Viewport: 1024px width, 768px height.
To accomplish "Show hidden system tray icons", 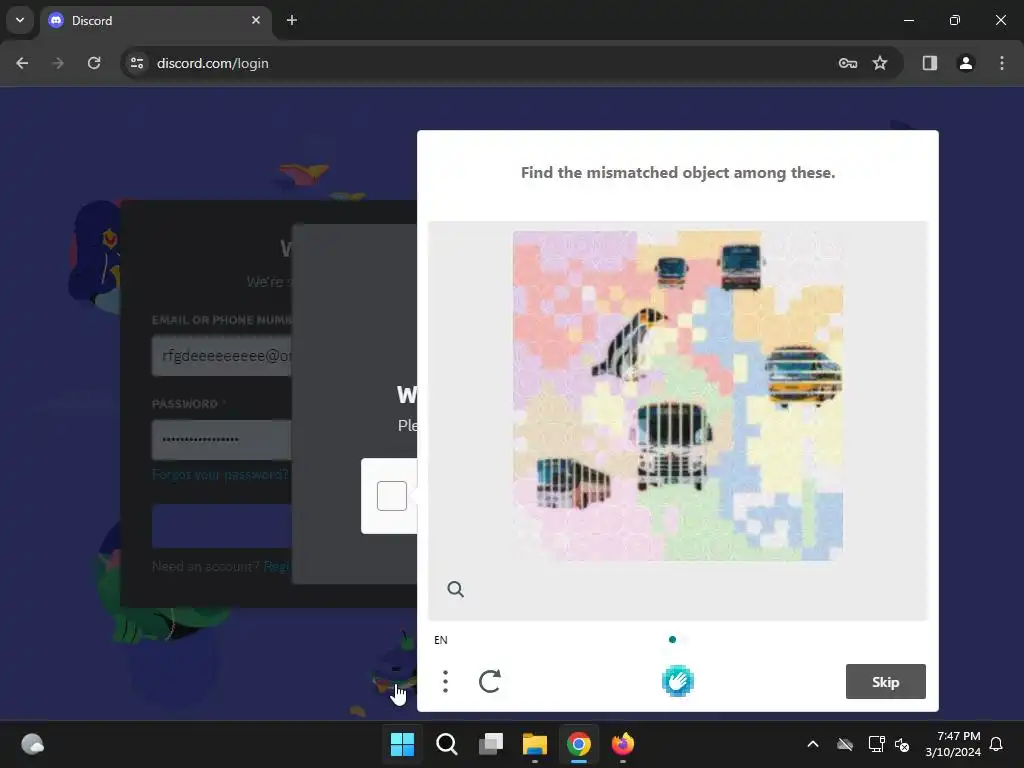I will pyautogui.click(x=813, y=744).
